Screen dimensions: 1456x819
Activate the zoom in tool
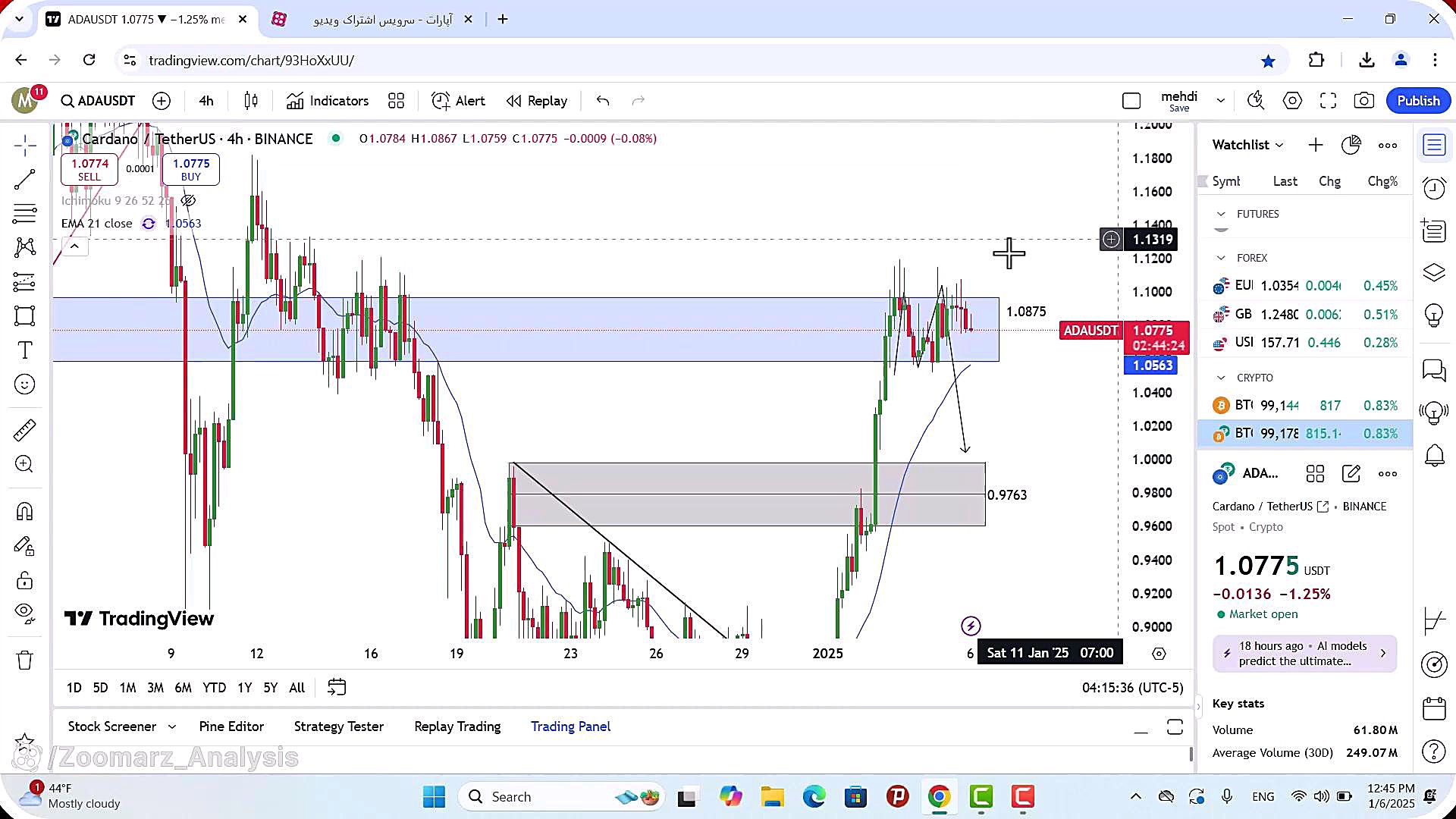(x=24, y=464)
